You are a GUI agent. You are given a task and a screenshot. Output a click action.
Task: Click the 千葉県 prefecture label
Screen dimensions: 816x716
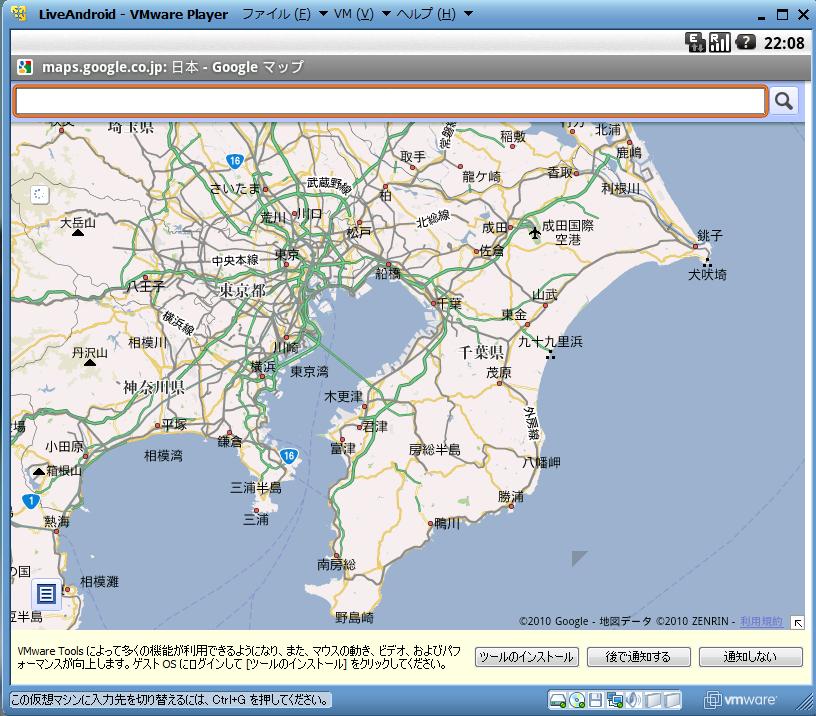[x=481, y=352]
